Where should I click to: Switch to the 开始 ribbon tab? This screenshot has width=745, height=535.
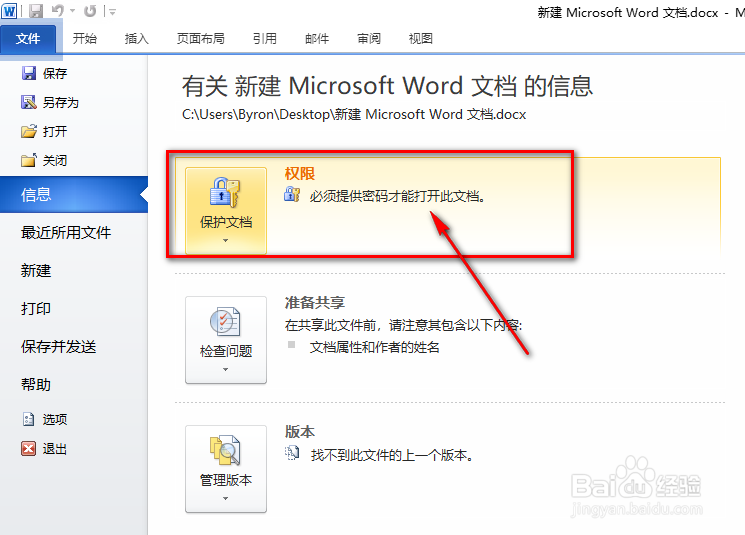85,38
